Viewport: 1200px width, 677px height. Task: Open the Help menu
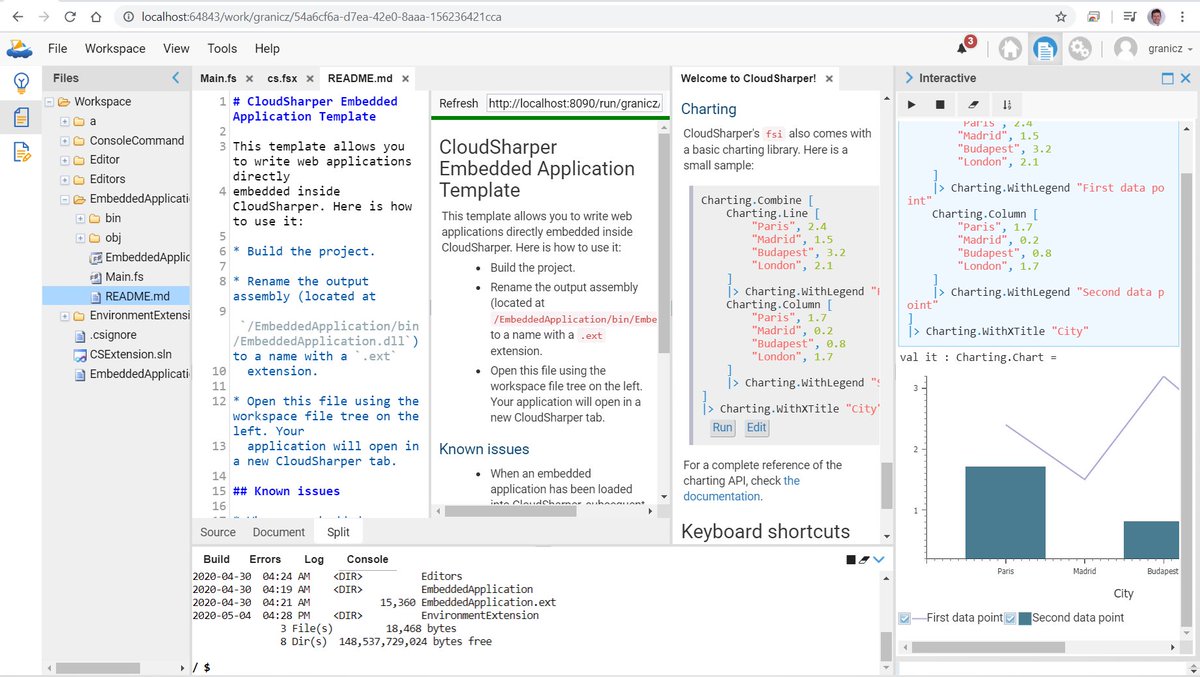point(267,48)
